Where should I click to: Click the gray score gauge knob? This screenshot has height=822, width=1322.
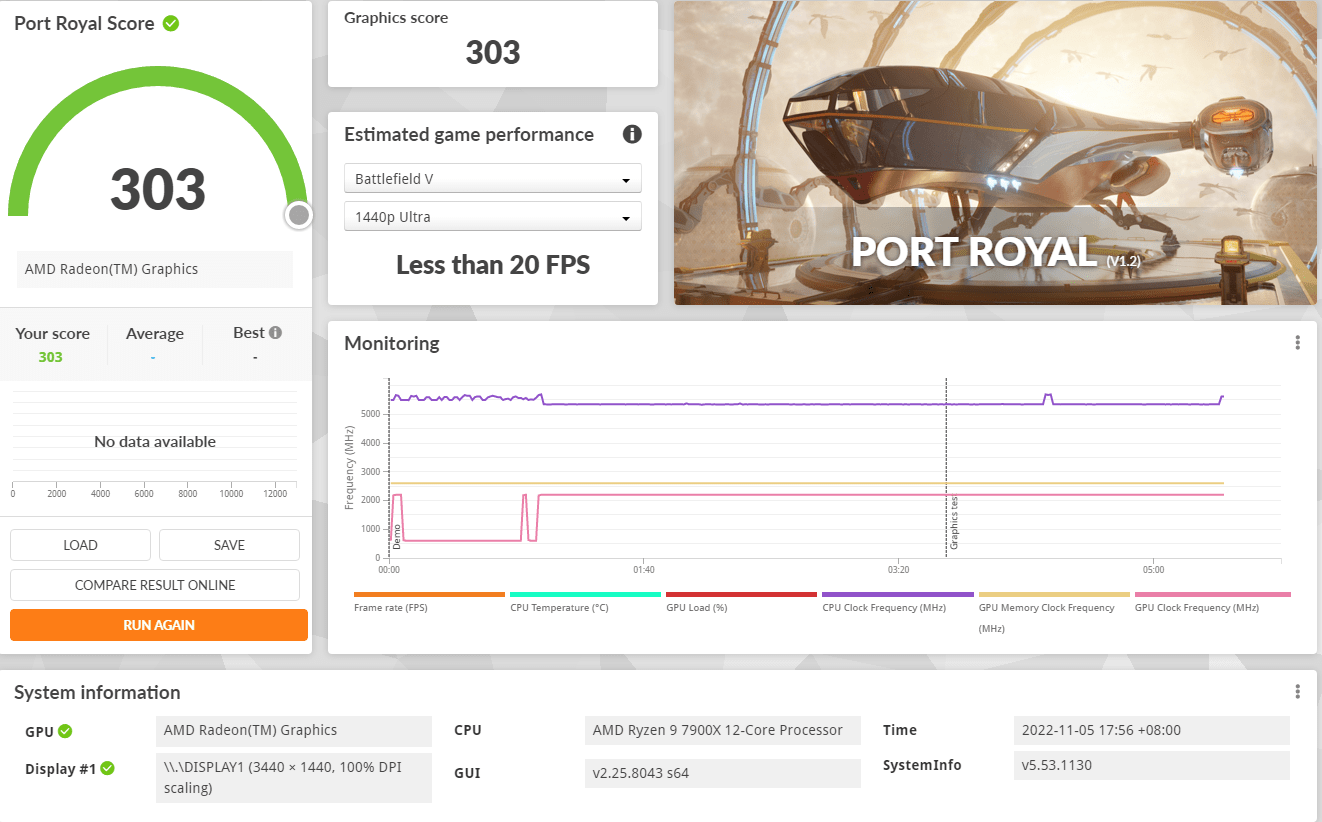tap(298, 215)
